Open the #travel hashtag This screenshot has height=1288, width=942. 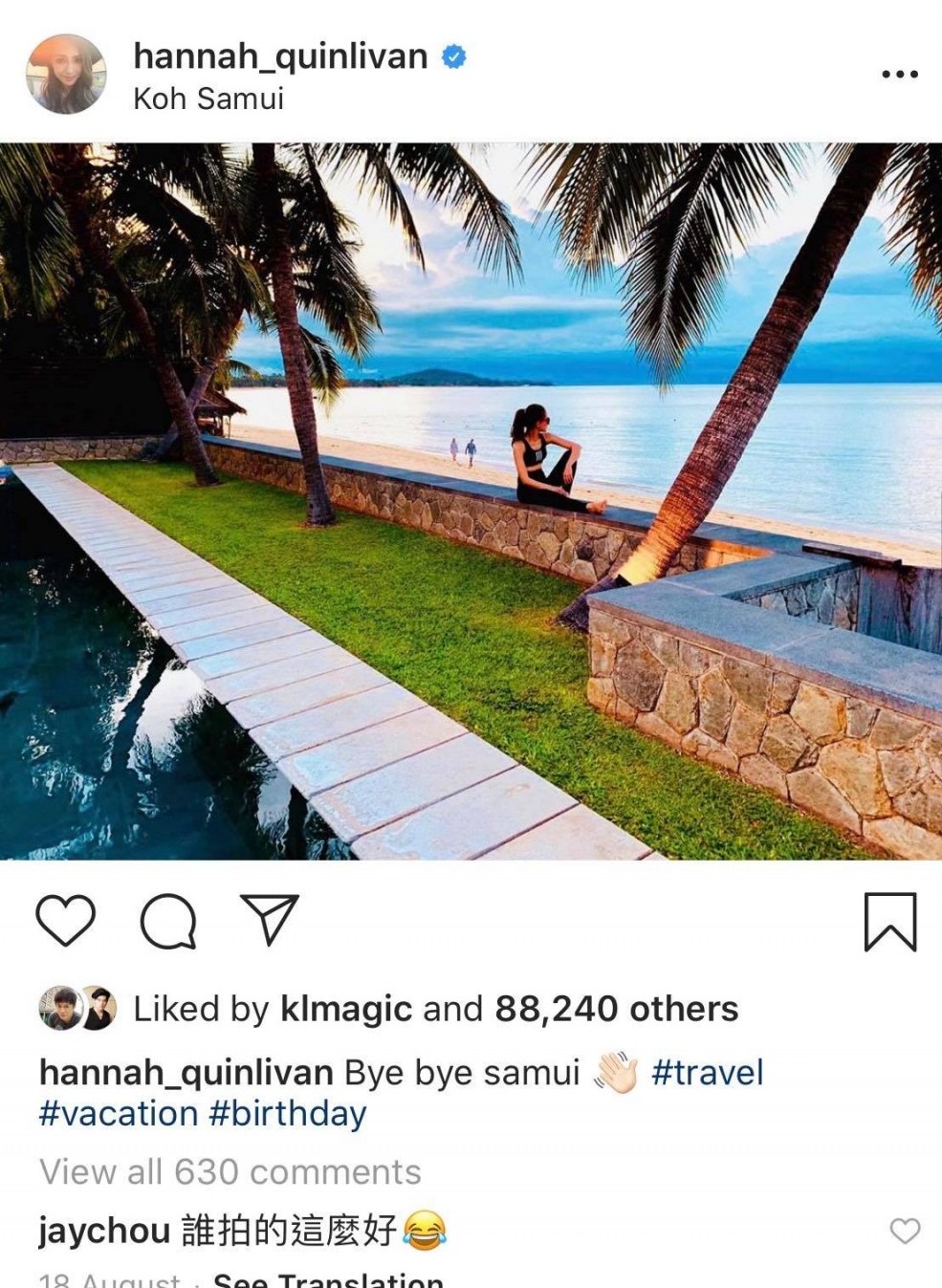[x=707, y=1073]
